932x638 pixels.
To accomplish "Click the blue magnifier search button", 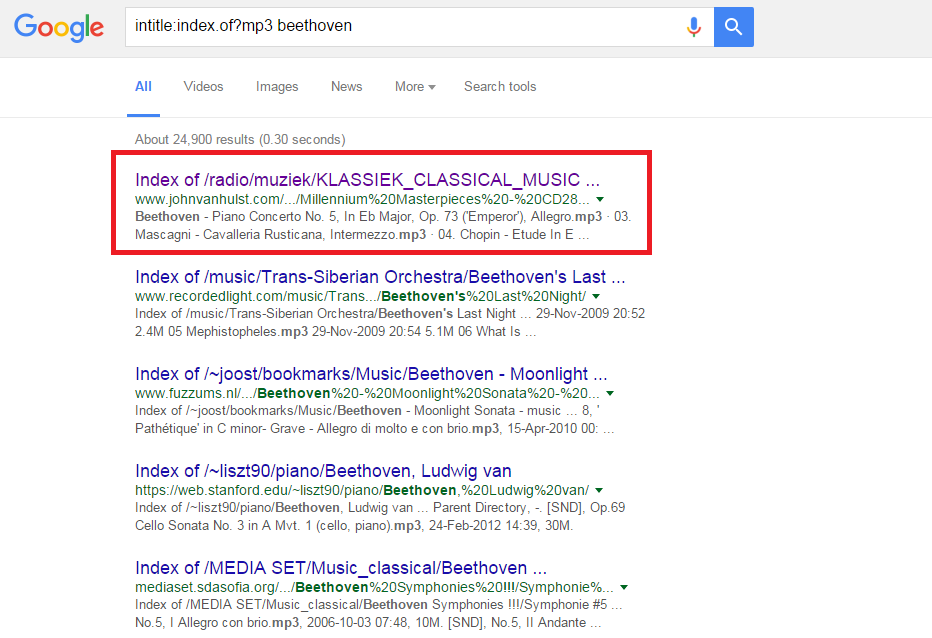I will pyautogui.click(x=733, y=27).
